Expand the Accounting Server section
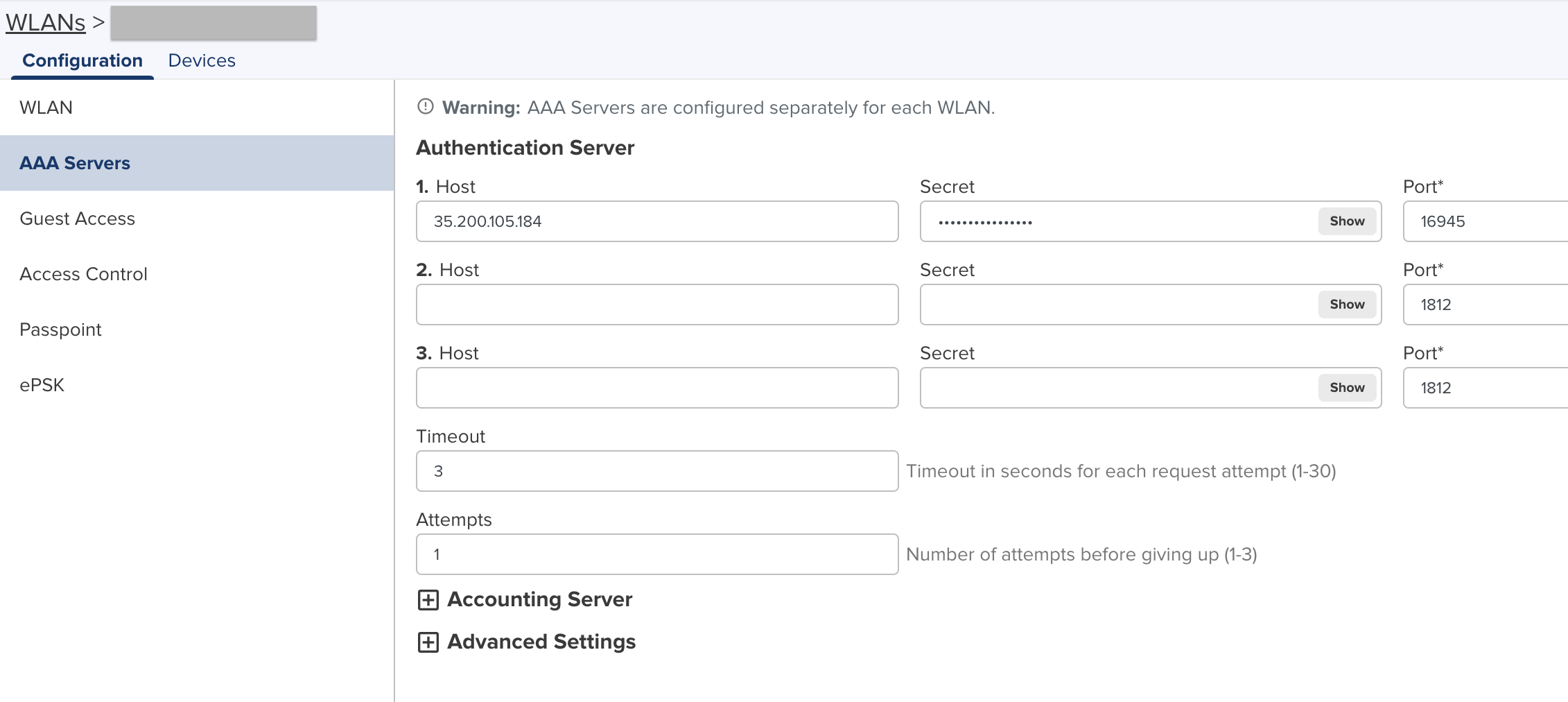Screen dimensions: 1568x702 (x=428, y=600)
